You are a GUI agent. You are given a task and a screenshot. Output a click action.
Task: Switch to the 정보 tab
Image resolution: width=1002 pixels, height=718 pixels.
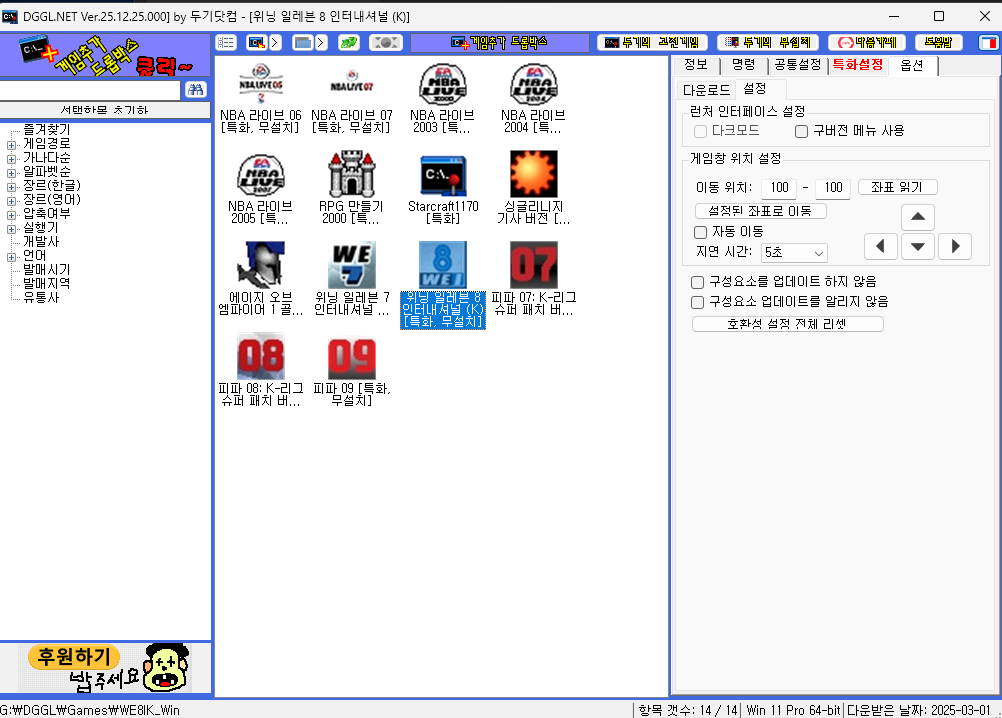(696, 65)
